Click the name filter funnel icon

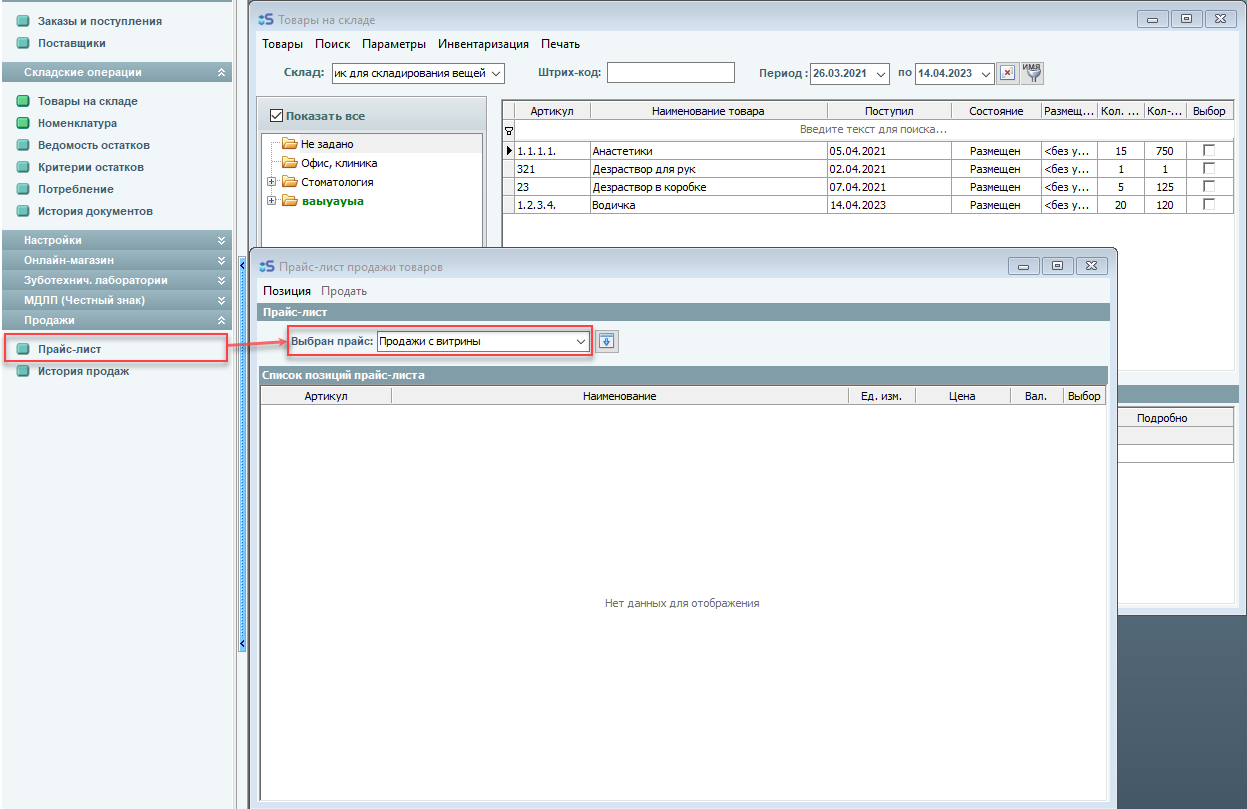pyautogui.click(x=1033, y=73)
